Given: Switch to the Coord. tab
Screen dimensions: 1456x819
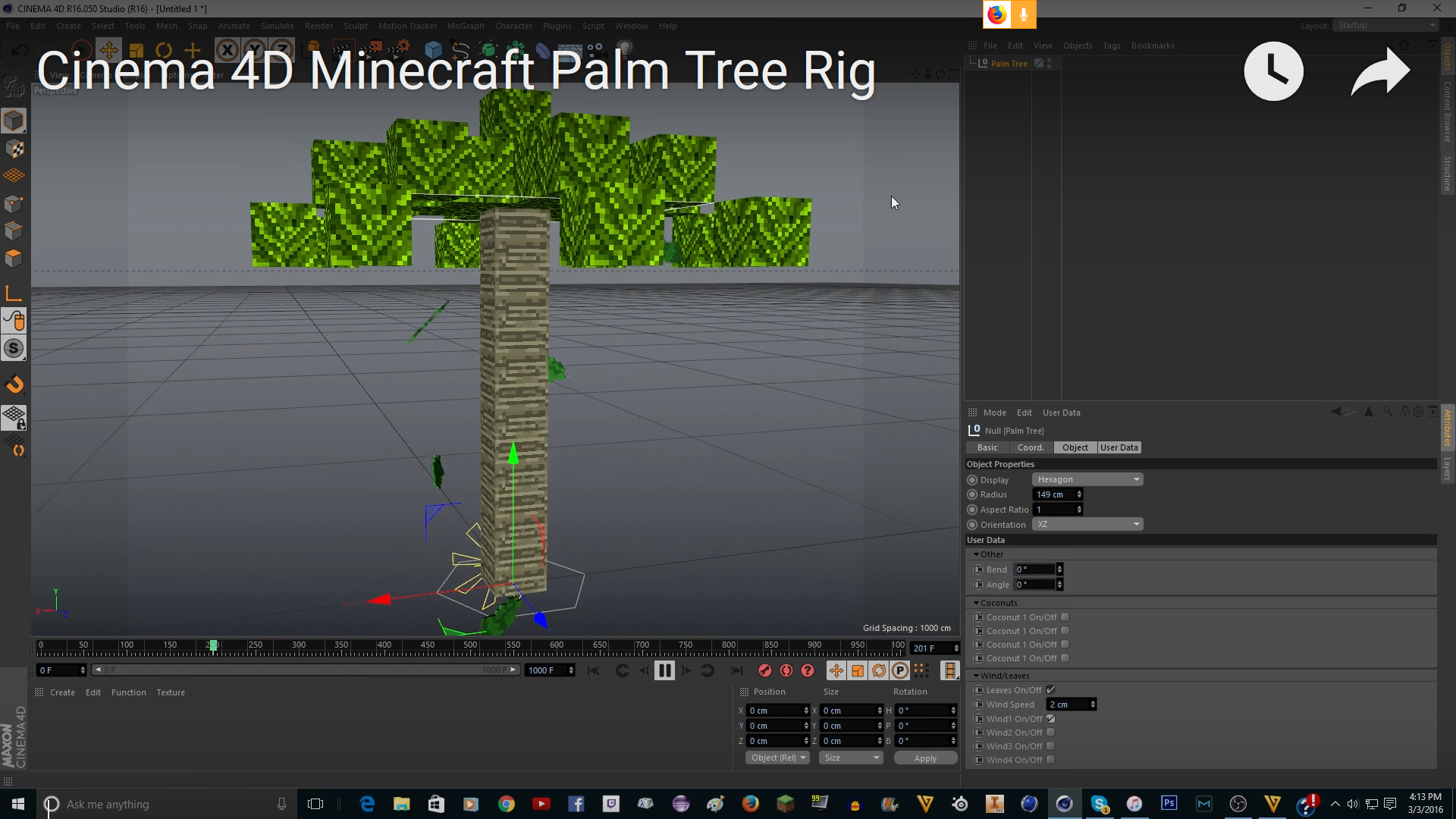Looking at the screenshot, I should (x=1031, y=447).
